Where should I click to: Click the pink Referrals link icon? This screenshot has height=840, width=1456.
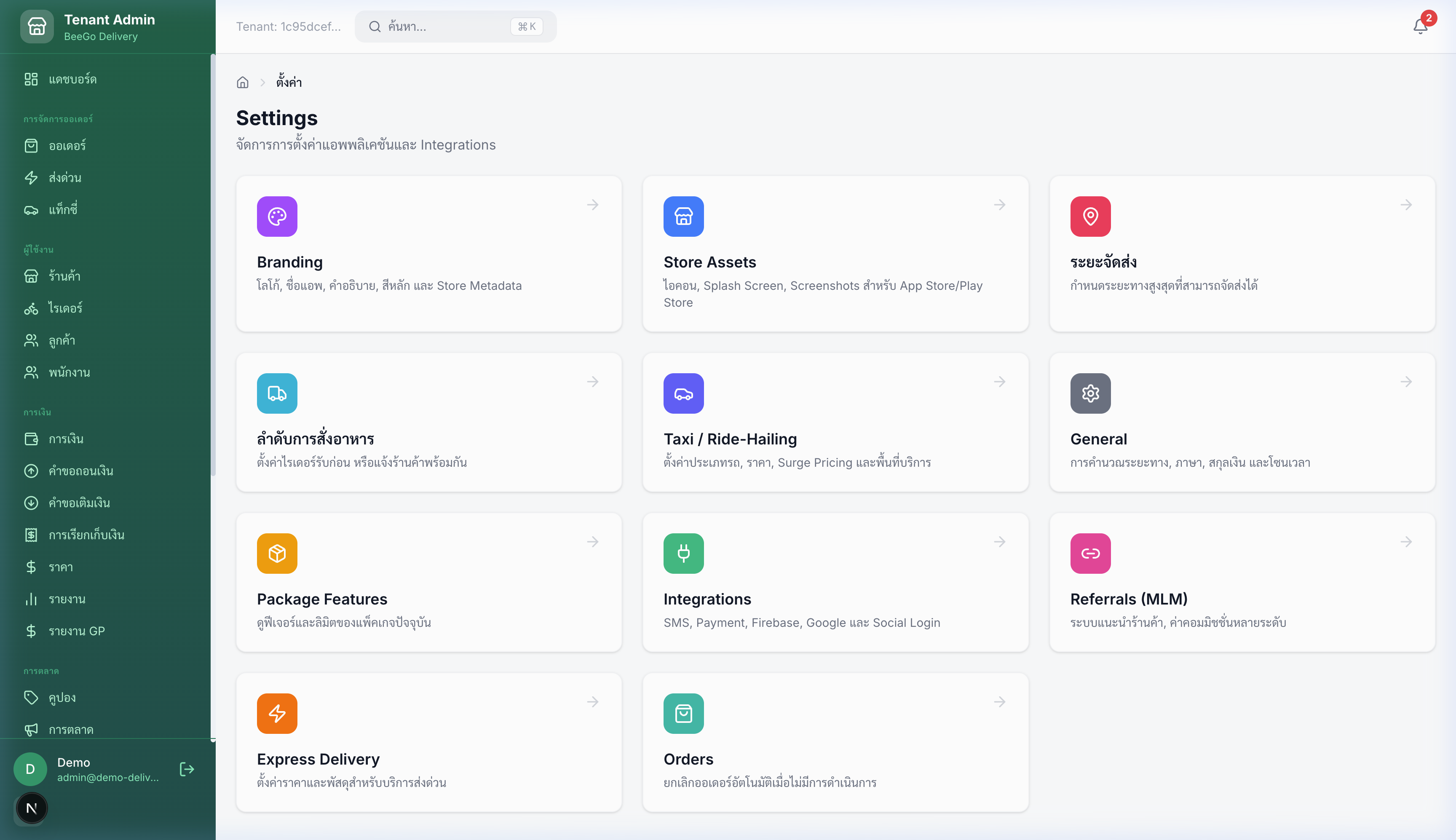point(1090,553)
